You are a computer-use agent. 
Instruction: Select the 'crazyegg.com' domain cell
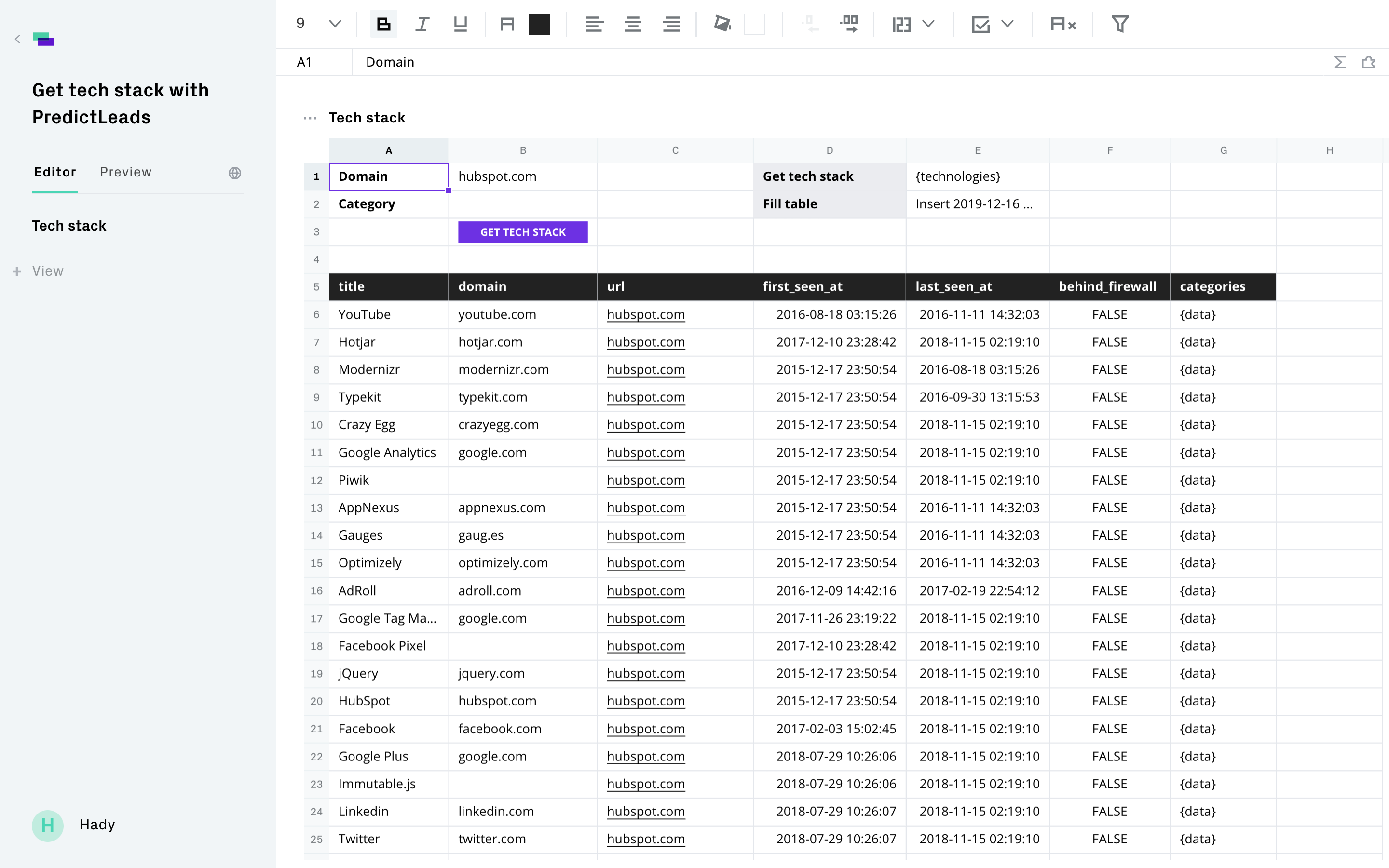point(523,425)
